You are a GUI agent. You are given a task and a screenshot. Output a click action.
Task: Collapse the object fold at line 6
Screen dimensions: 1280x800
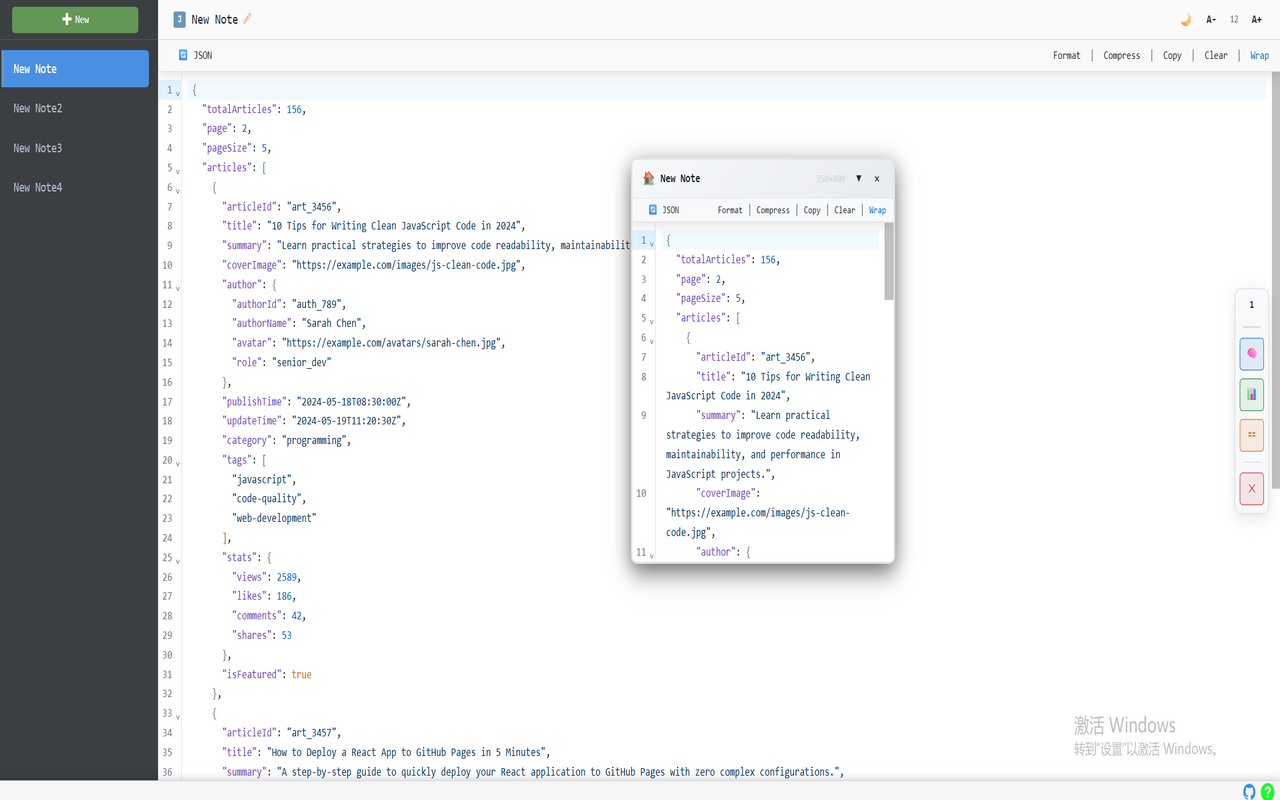tap(178, 190)
